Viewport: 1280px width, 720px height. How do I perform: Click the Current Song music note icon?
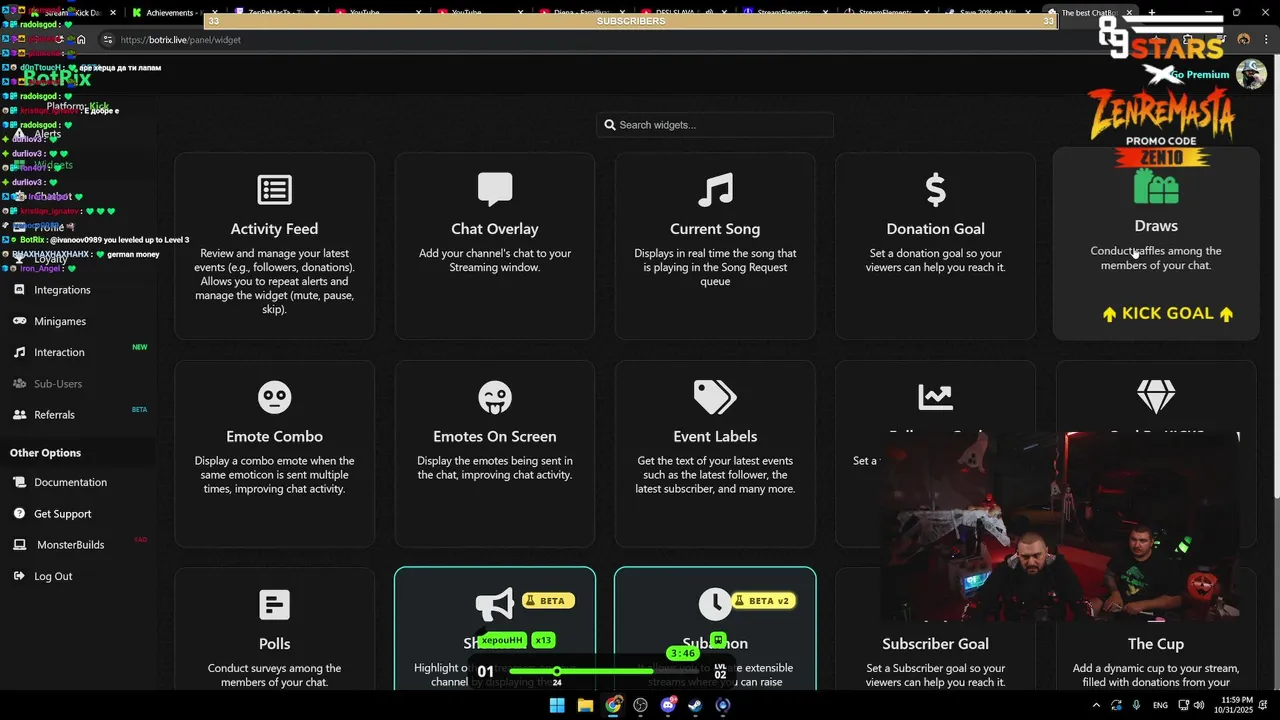[x=715, y=190]
